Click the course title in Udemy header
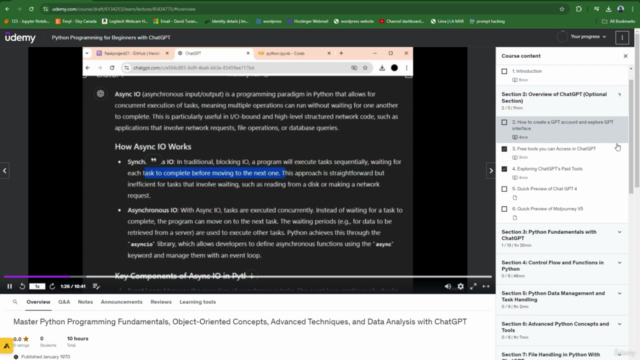 tap(111, 38)
